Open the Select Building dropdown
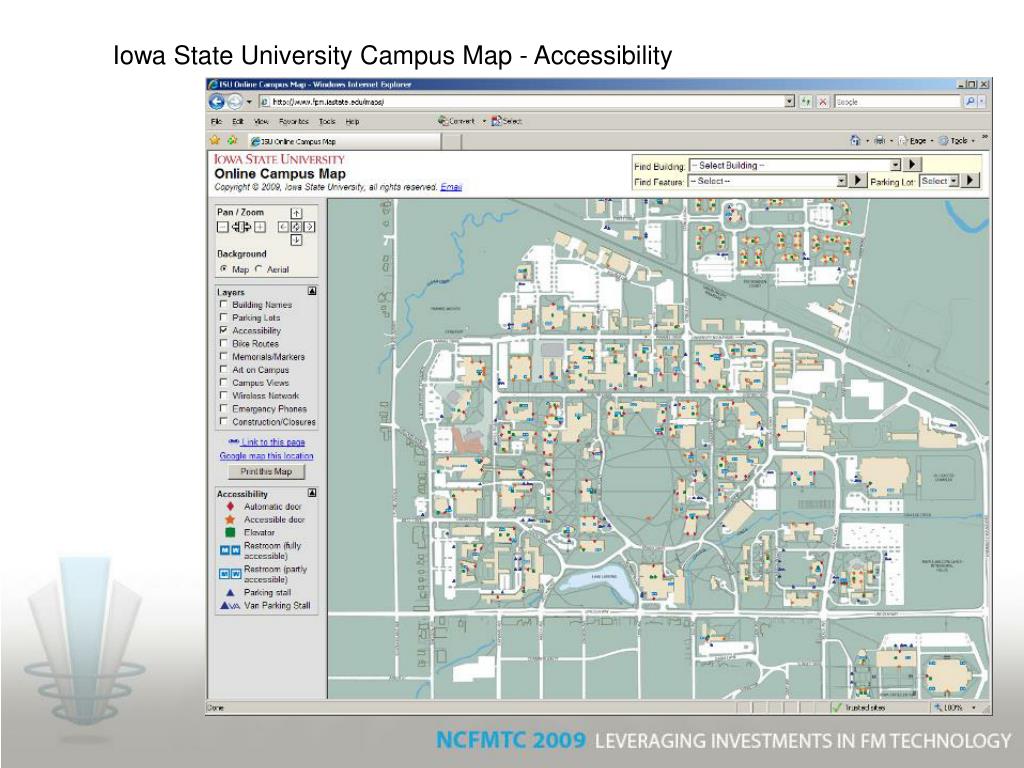This screenshot has height=768, width=1024. coord(795,165)
